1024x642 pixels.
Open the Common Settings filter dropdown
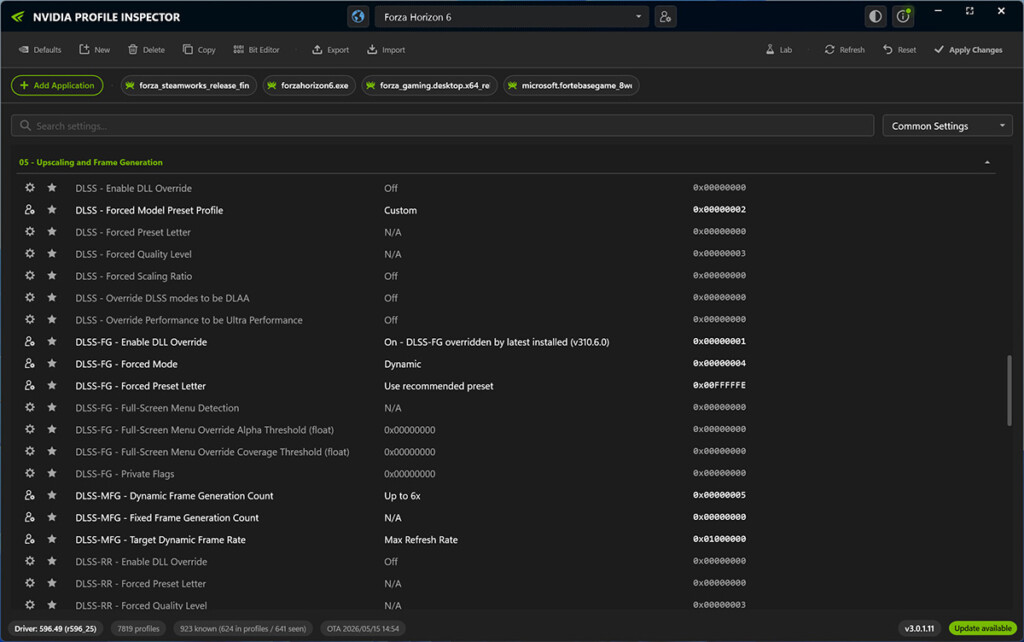pos(947,125)
